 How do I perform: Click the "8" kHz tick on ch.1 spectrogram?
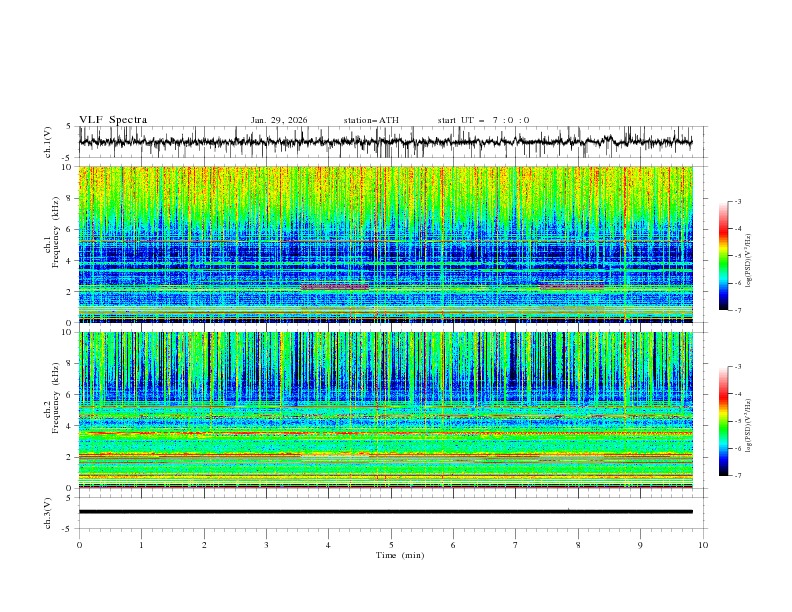click(69, 198)
